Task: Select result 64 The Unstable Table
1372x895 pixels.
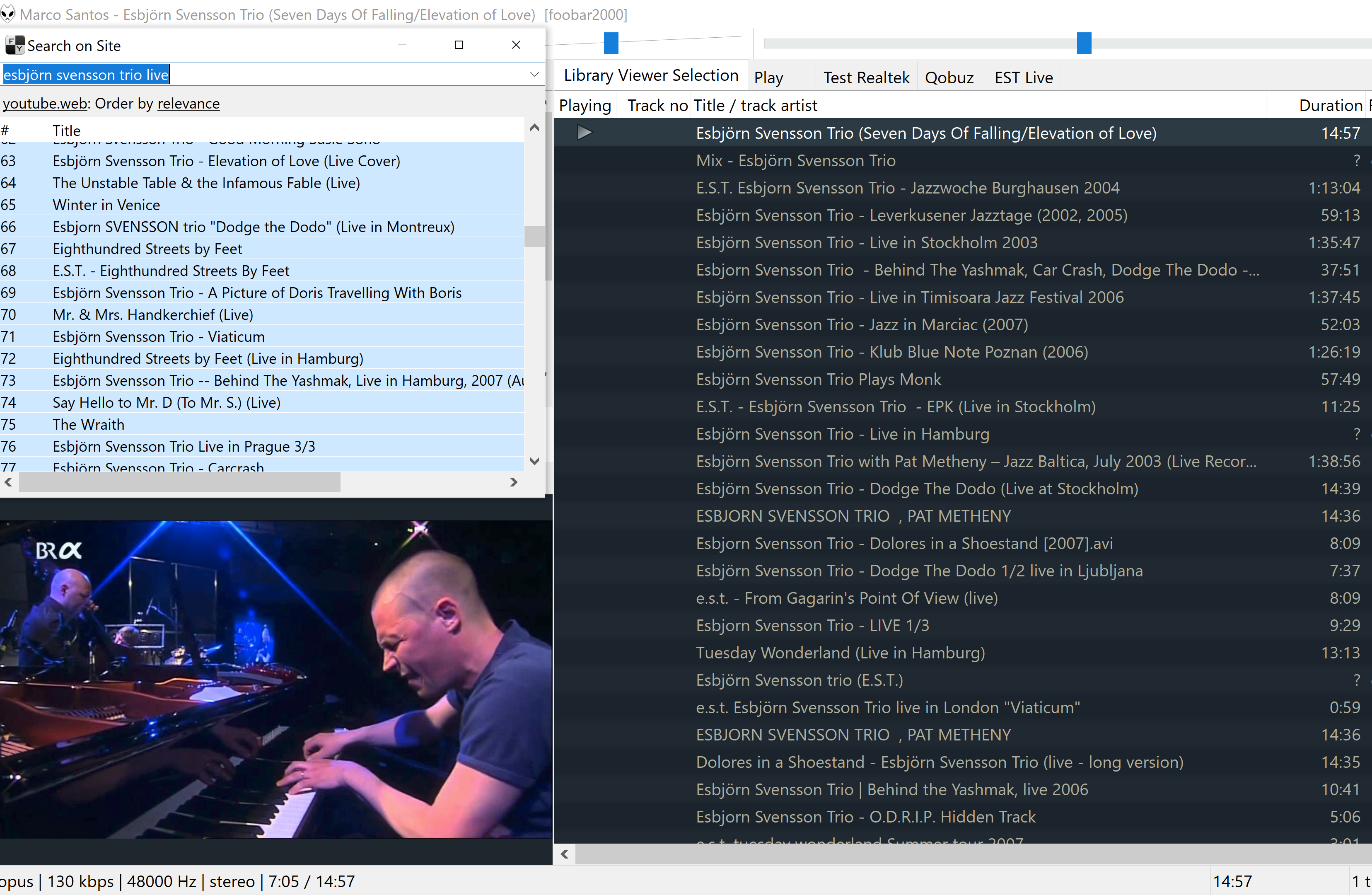Action: (x=262, y=183)
